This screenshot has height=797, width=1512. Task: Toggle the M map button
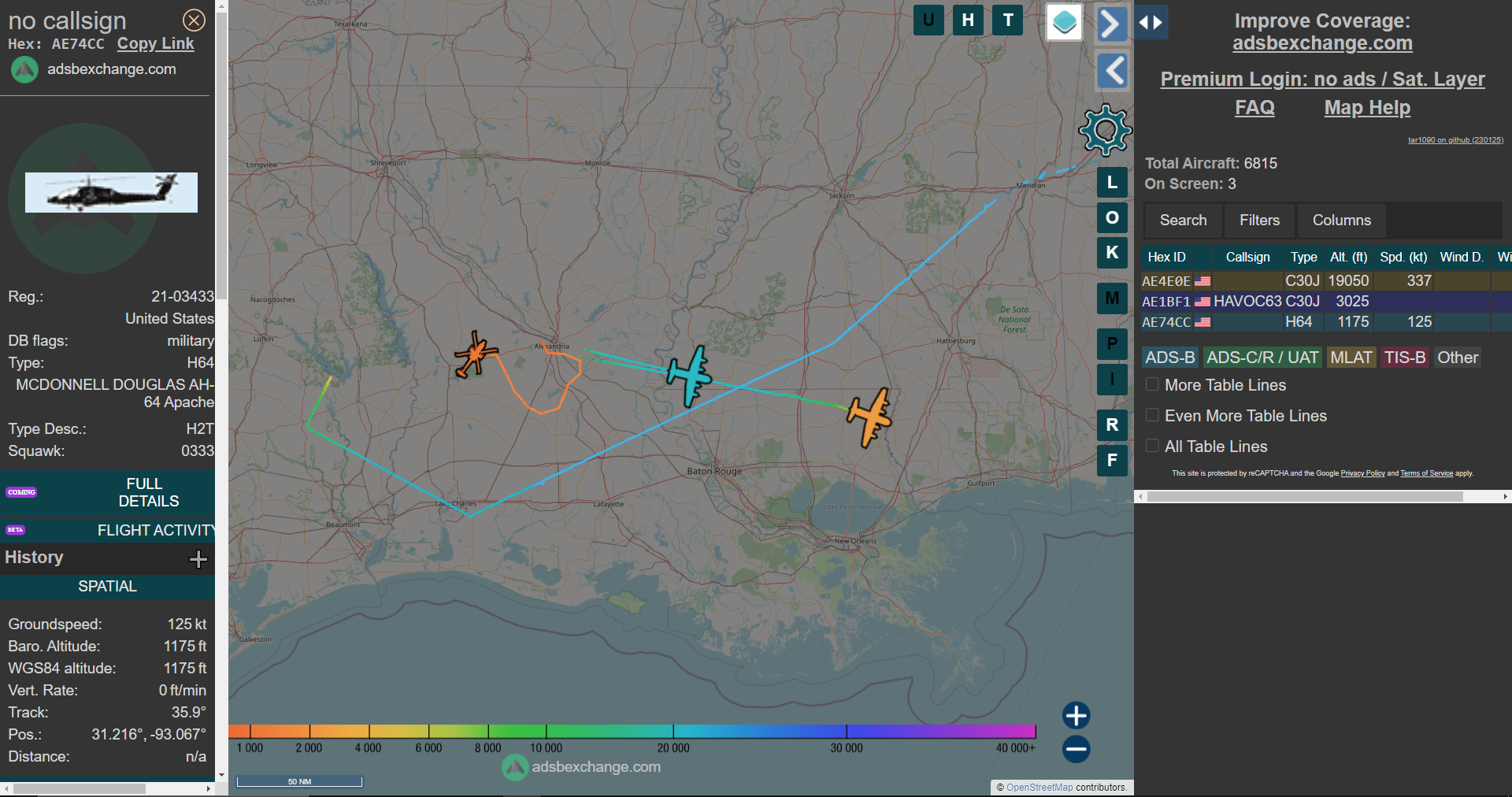pyautogui.click(x=1112, y=298)
